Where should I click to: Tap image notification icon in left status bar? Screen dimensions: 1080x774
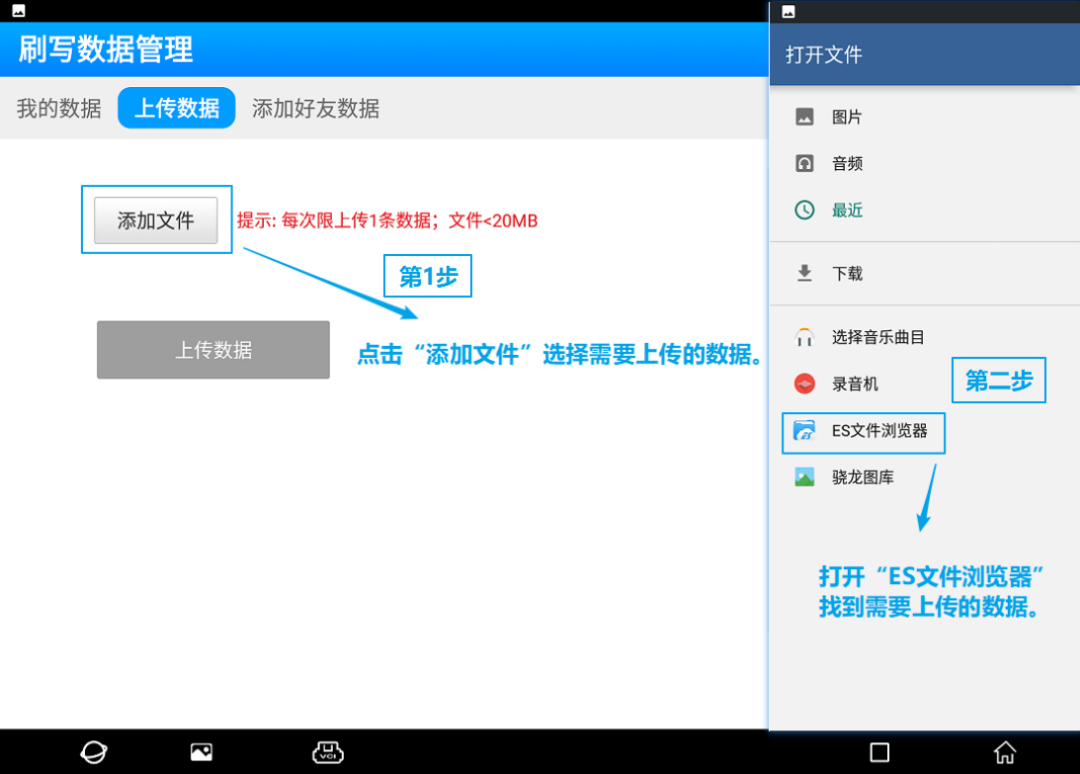19,10
